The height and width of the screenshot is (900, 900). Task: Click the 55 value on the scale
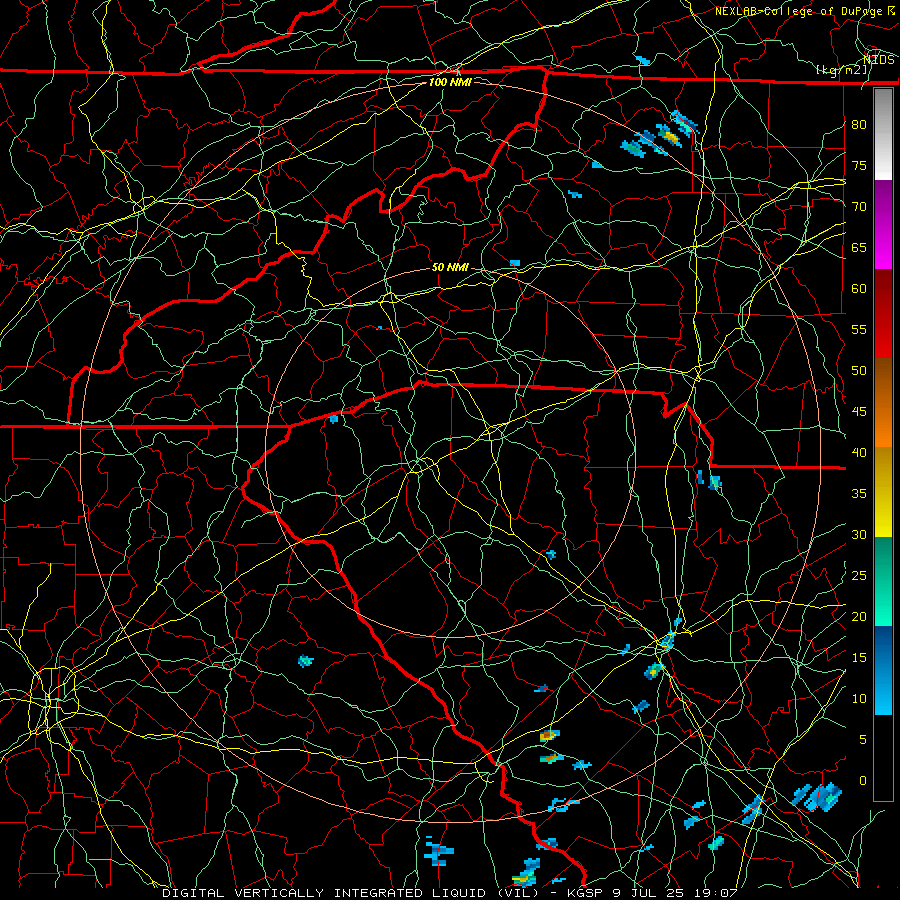pos(859,330)
